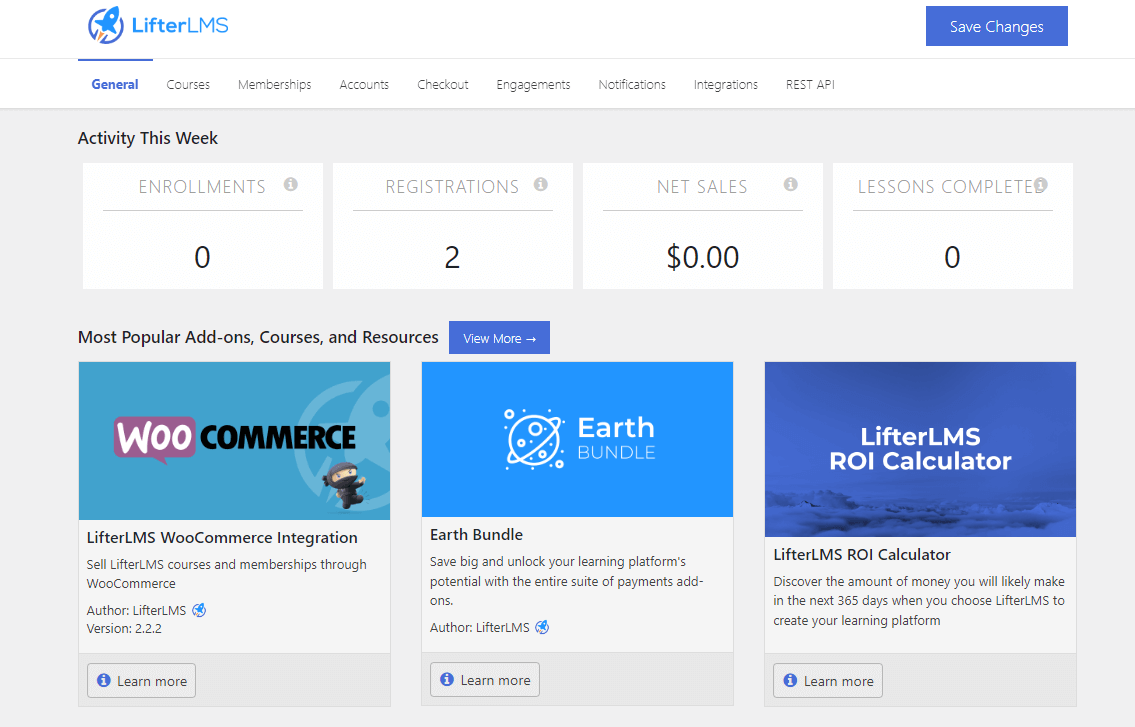Switch to the Memberships tab
Screen dimensions: 1135x727
[274, 85]
